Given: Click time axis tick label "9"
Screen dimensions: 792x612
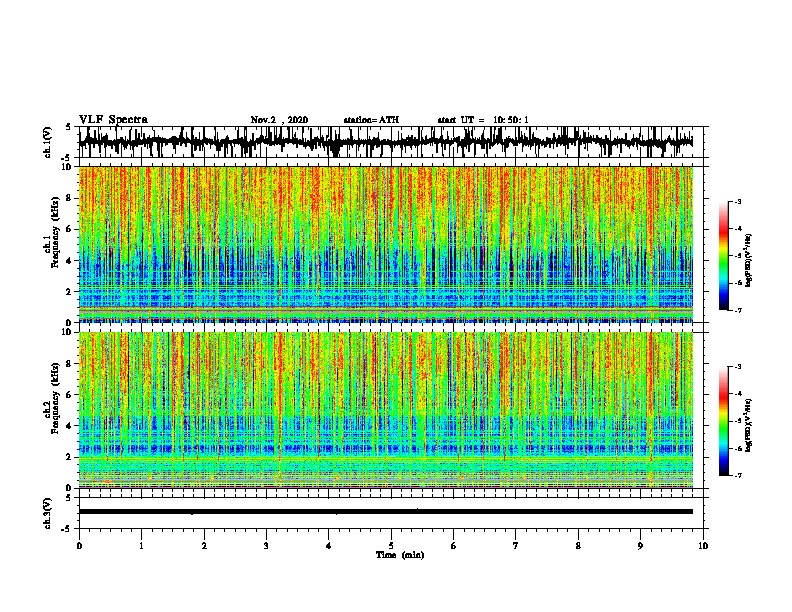Looking at the screenshot, I should [640, 546].
